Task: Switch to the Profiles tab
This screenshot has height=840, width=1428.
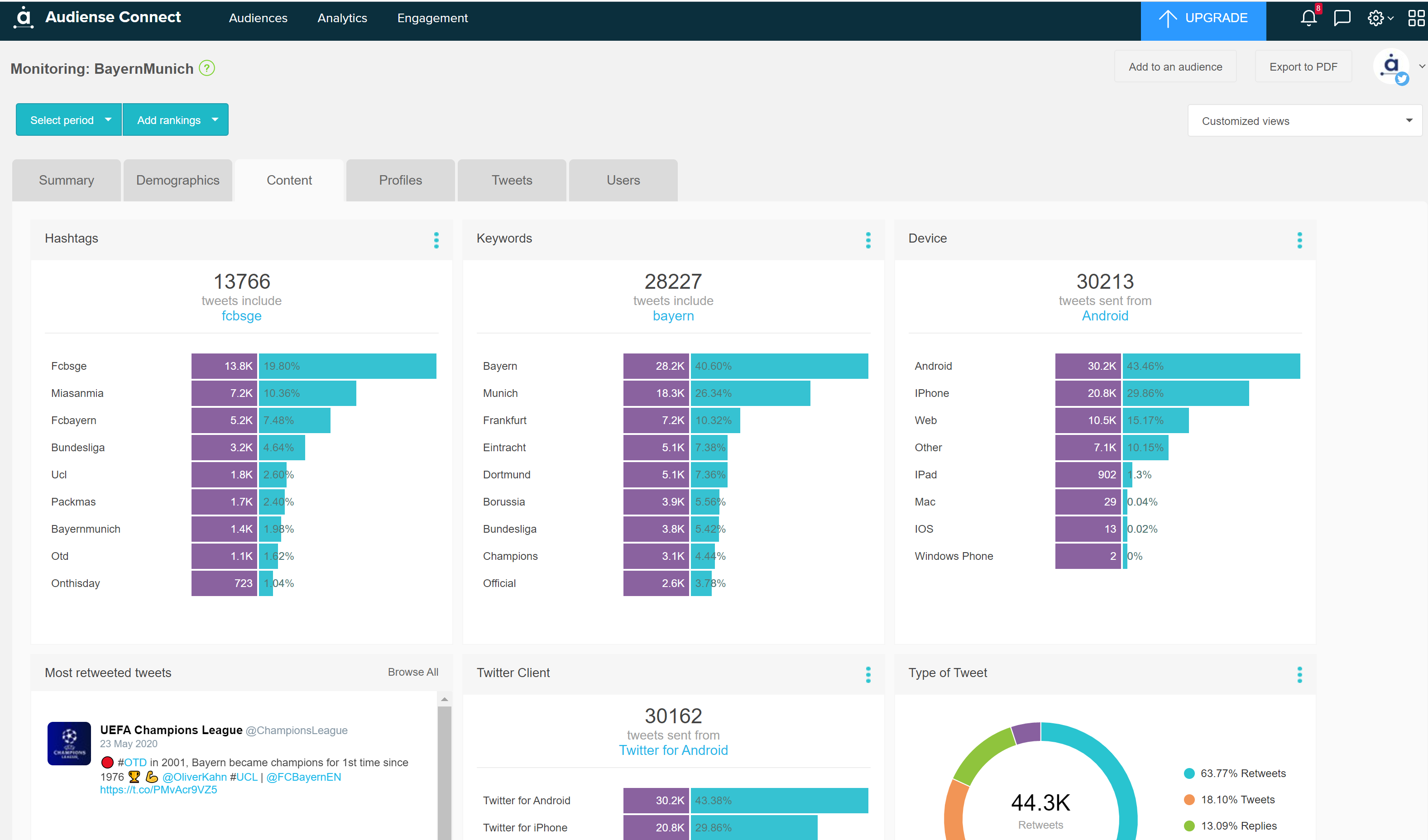Action: click(401, 180)
